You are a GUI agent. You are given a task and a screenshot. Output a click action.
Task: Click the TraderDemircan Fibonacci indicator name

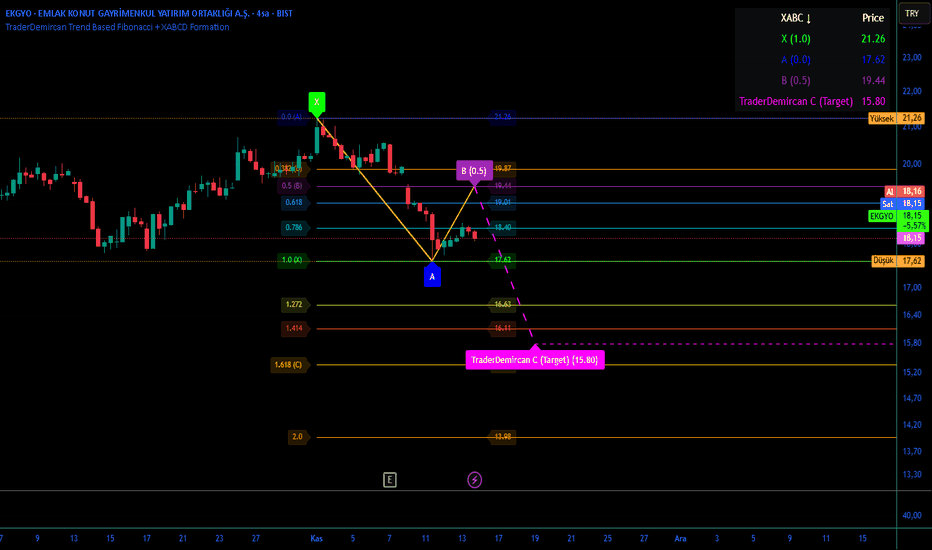[x=117, y=27]
